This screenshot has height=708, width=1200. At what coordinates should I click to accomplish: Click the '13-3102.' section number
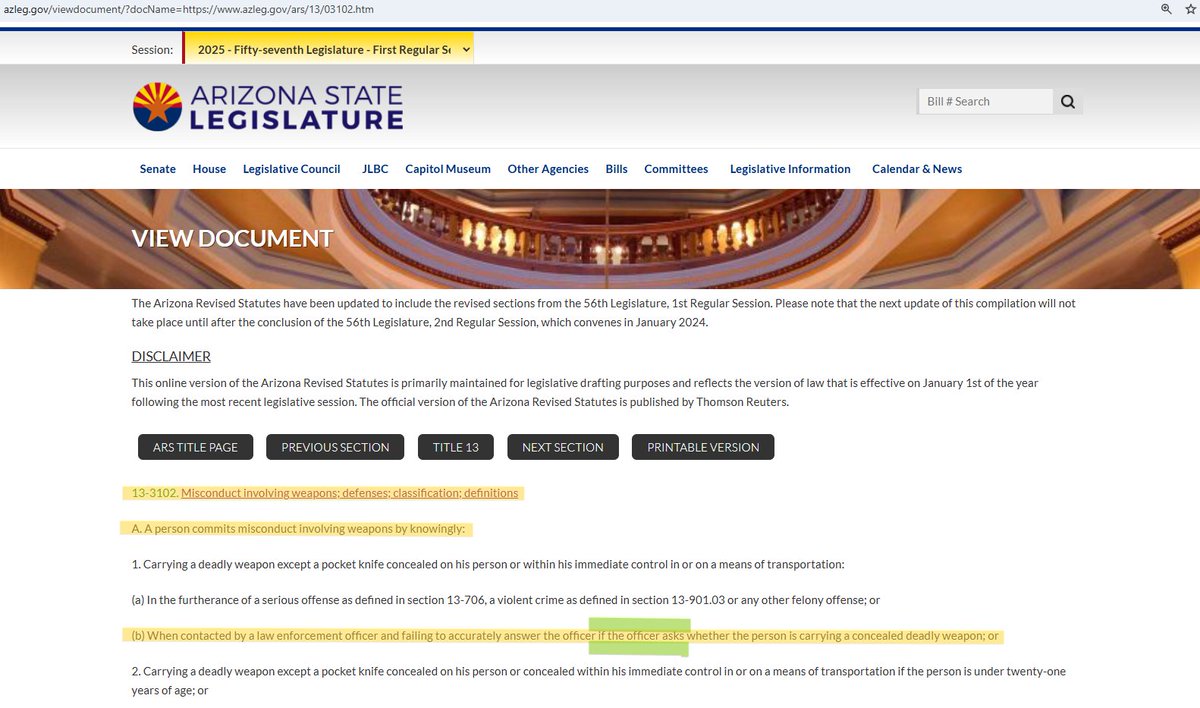[x=155, y=493]
